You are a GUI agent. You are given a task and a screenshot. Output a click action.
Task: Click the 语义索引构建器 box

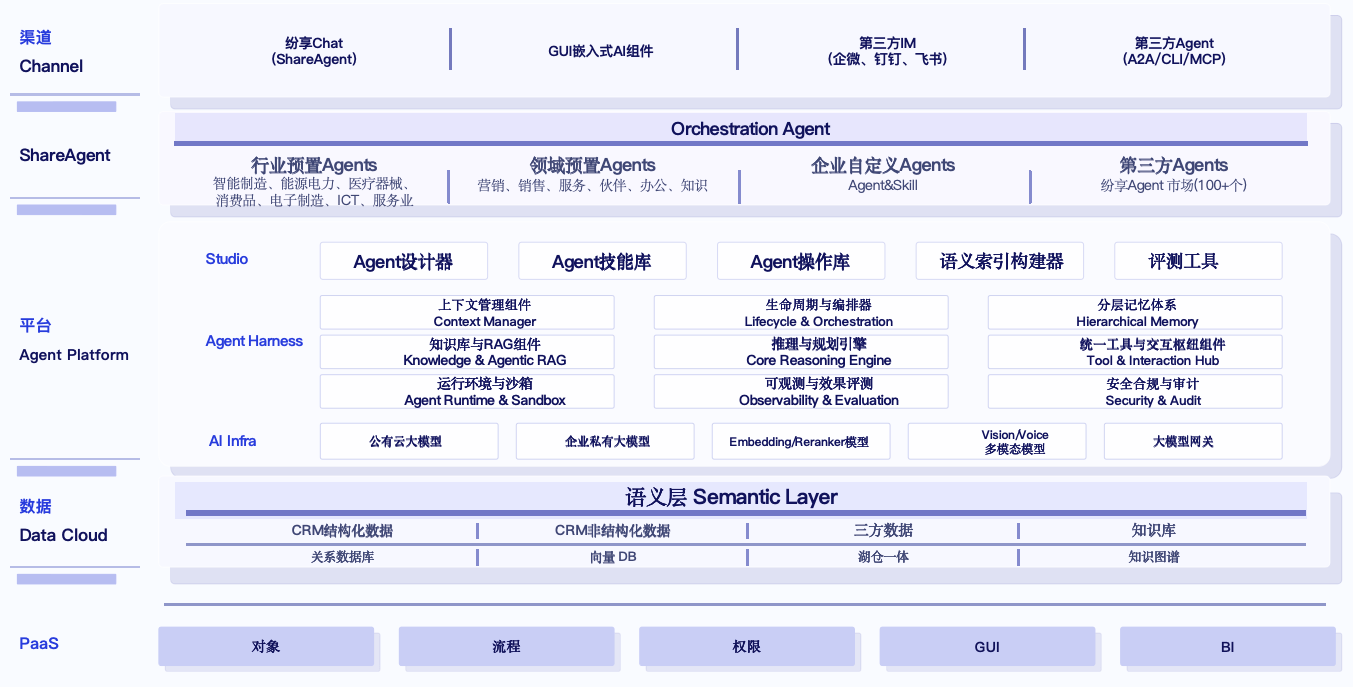click(1000, 261)
